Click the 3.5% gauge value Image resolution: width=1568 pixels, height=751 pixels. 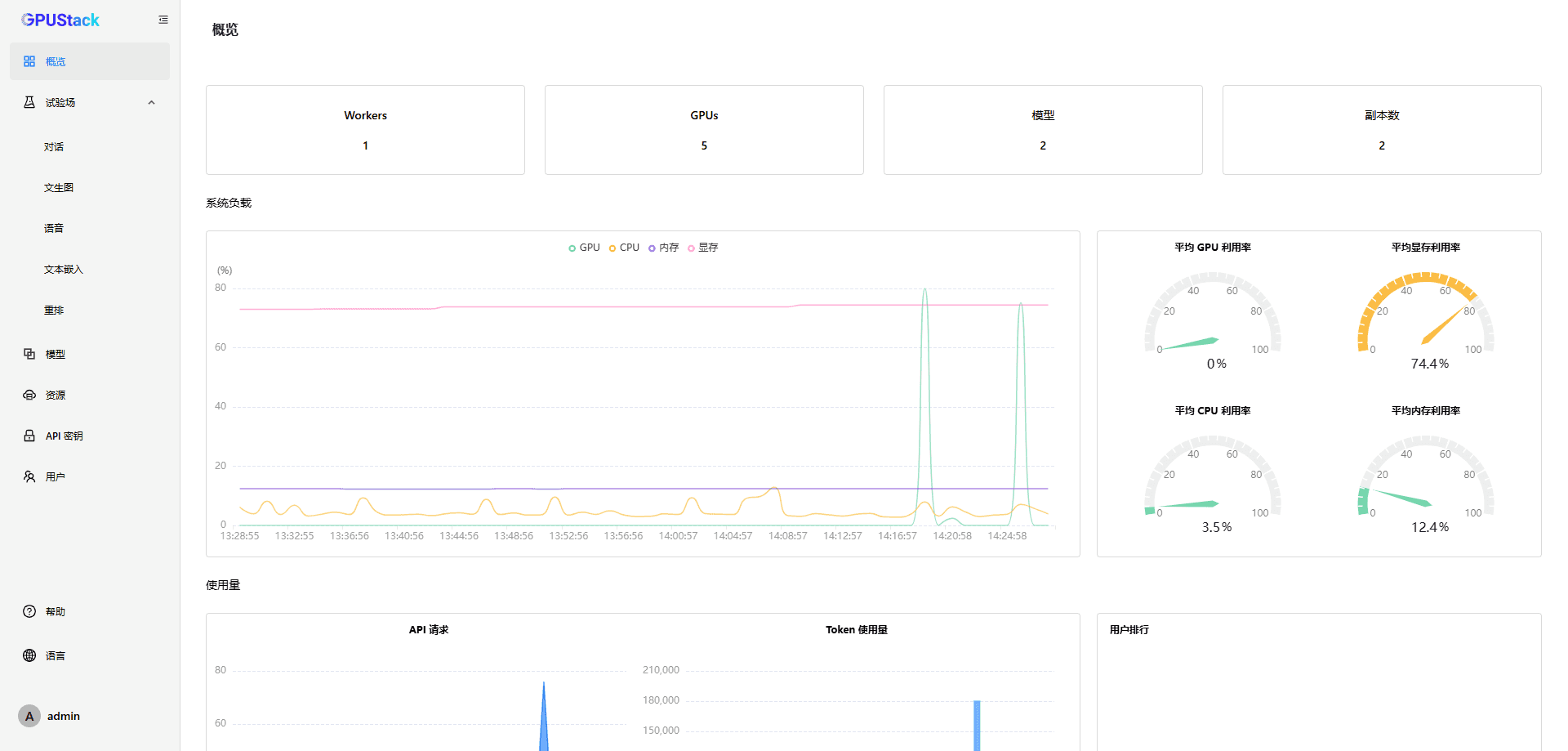1217,527
